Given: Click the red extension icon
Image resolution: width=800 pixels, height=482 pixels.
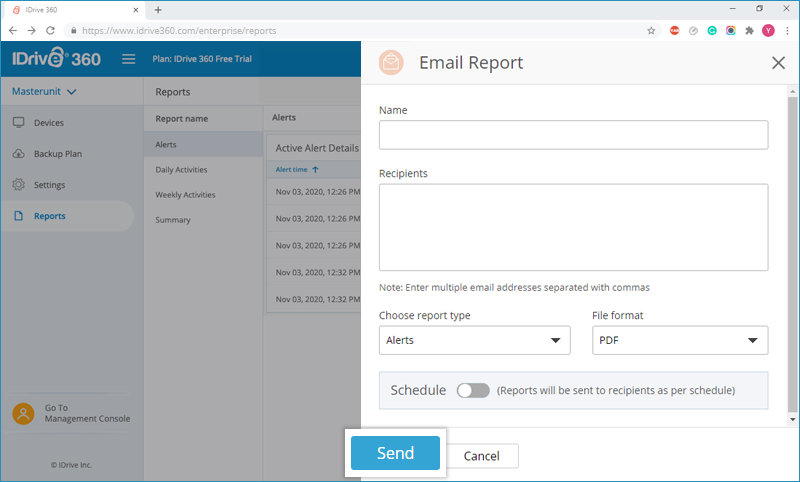Looking at the screenshot, I should point(674,31).
